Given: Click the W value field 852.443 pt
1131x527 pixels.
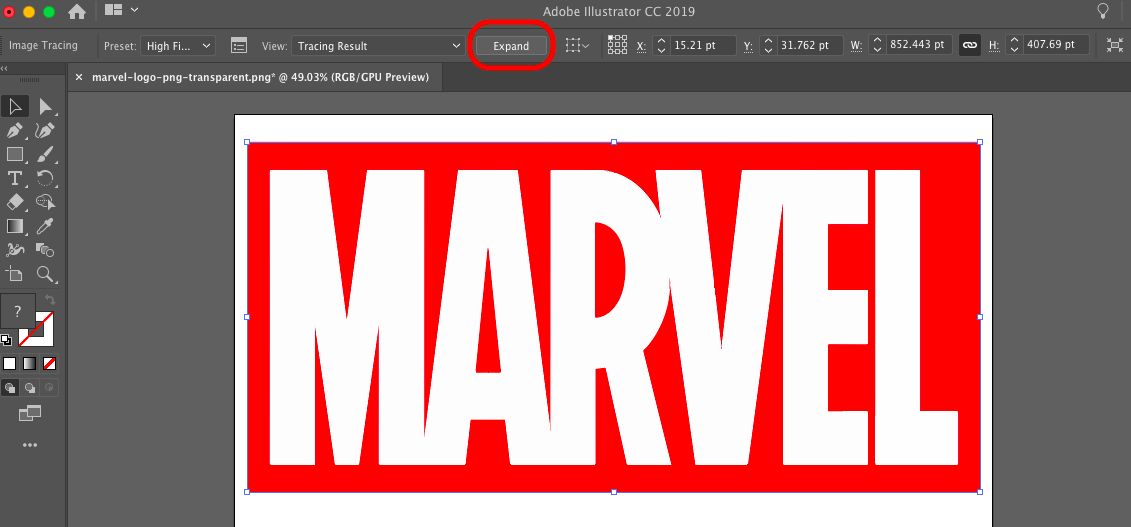Looking at the screenshot, I should [919, 45].
